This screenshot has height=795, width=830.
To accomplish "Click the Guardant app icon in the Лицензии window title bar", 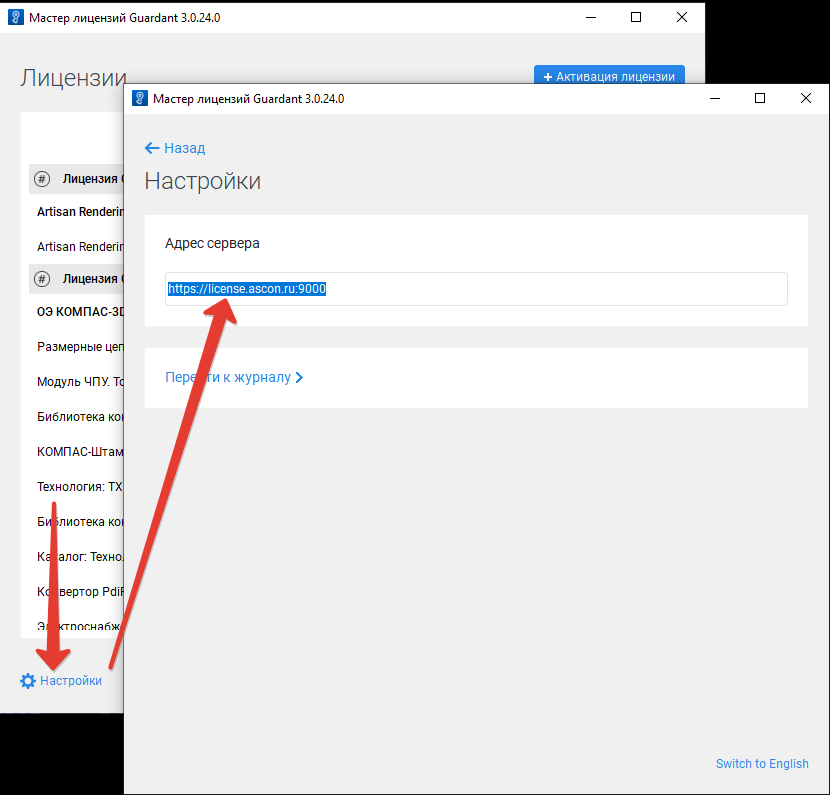I will (x=14, y=17).
